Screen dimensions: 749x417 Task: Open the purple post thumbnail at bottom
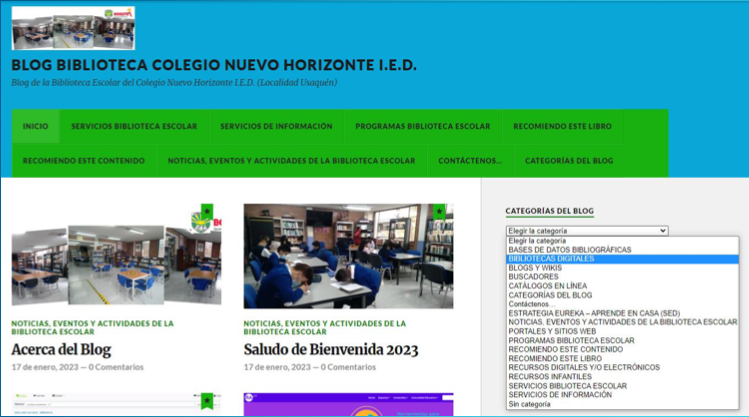click(x=348, y=405)
